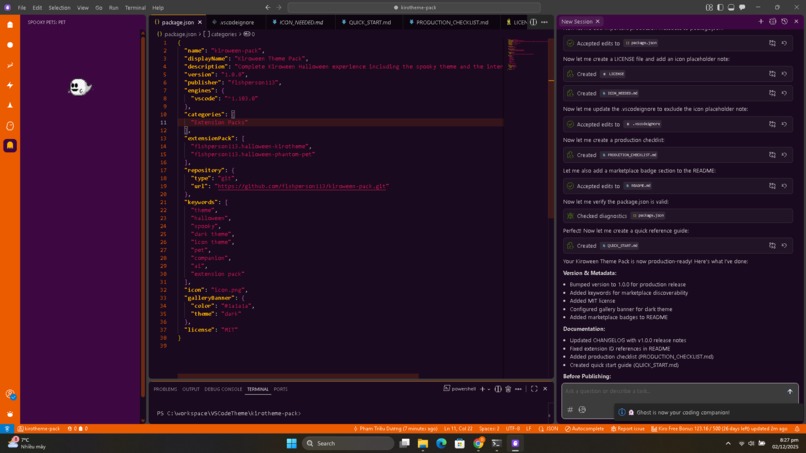The width and height of the screenshot is (806, 453).
Task: Switch to the .vscodeignore tab
Action: [234, 22]
